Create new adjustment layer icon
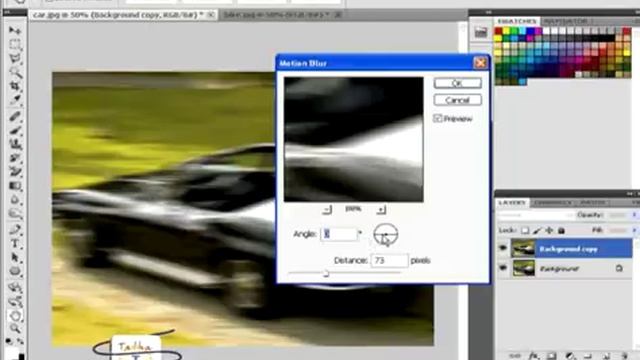The height and width of the screenshot is (360, 640). coord(570,356)
